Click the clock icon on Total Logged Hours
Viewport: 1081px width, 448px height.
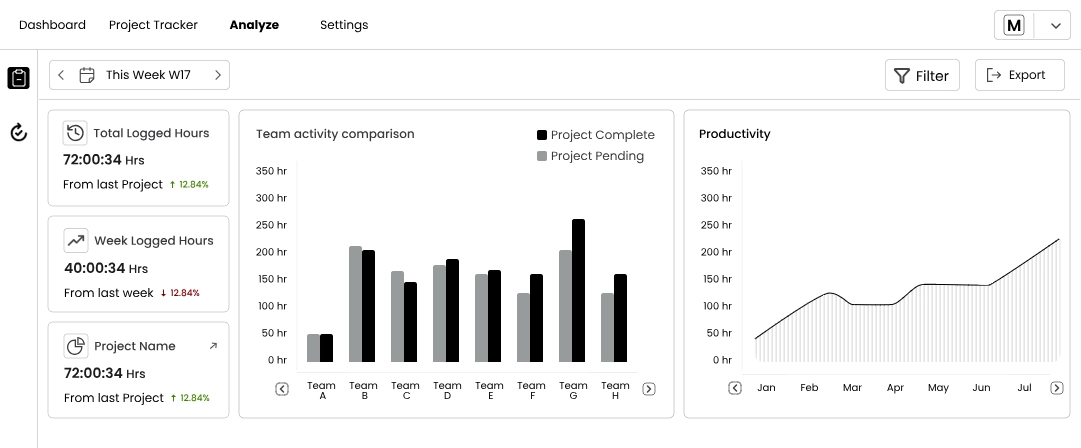point(75,133)
